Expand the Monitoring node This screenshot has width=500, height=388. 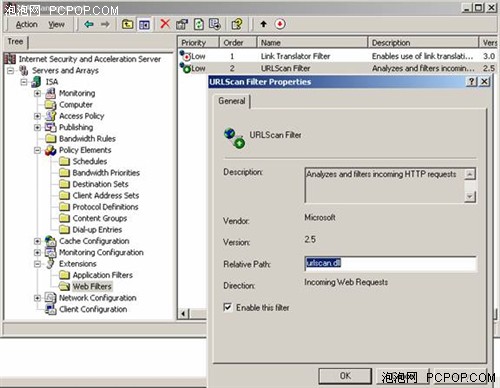pyautogui.click(x=38, y=93)
